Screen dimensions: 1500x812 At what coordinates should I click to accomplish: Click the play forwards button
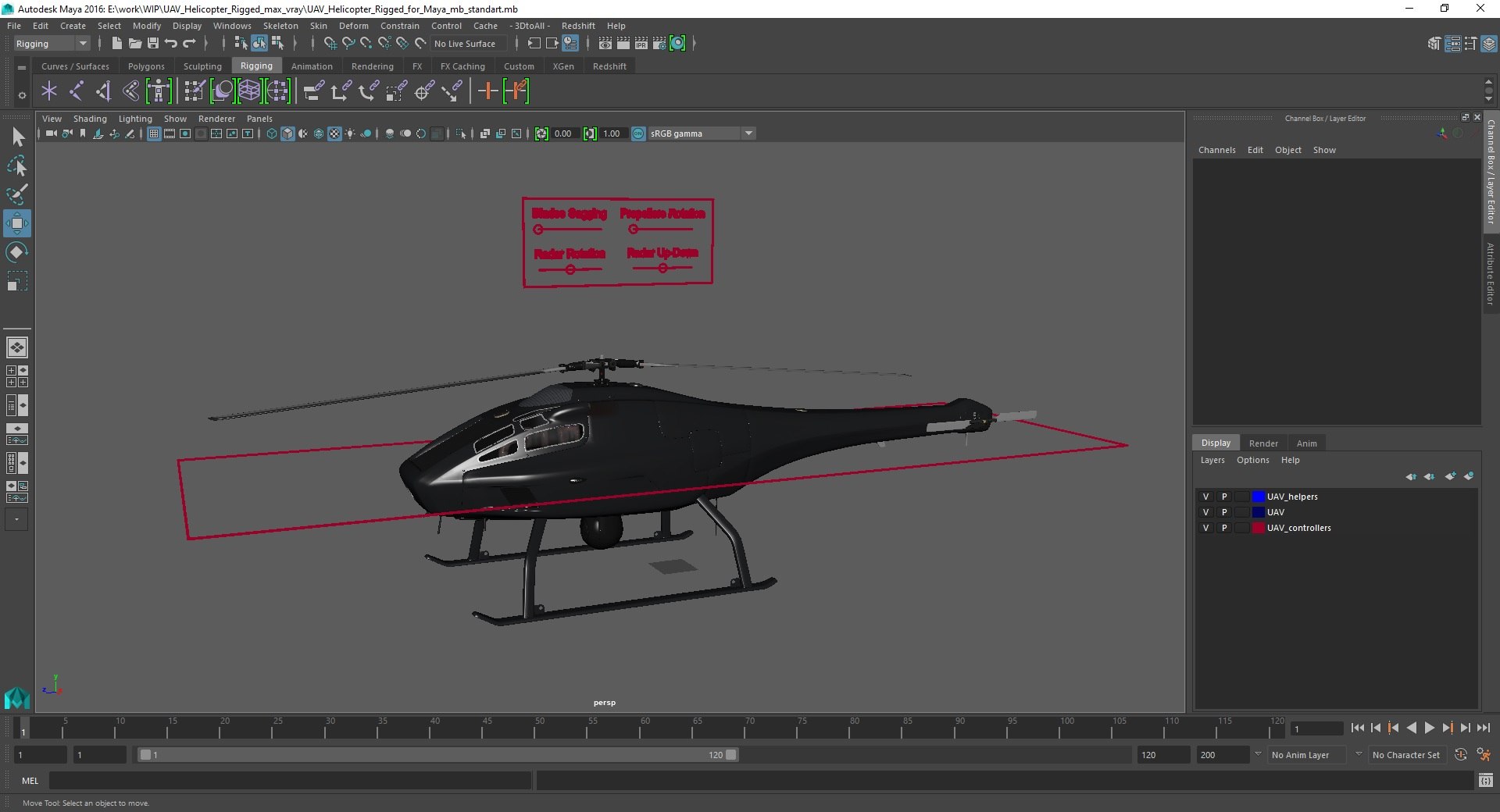tap(1429, 728)
